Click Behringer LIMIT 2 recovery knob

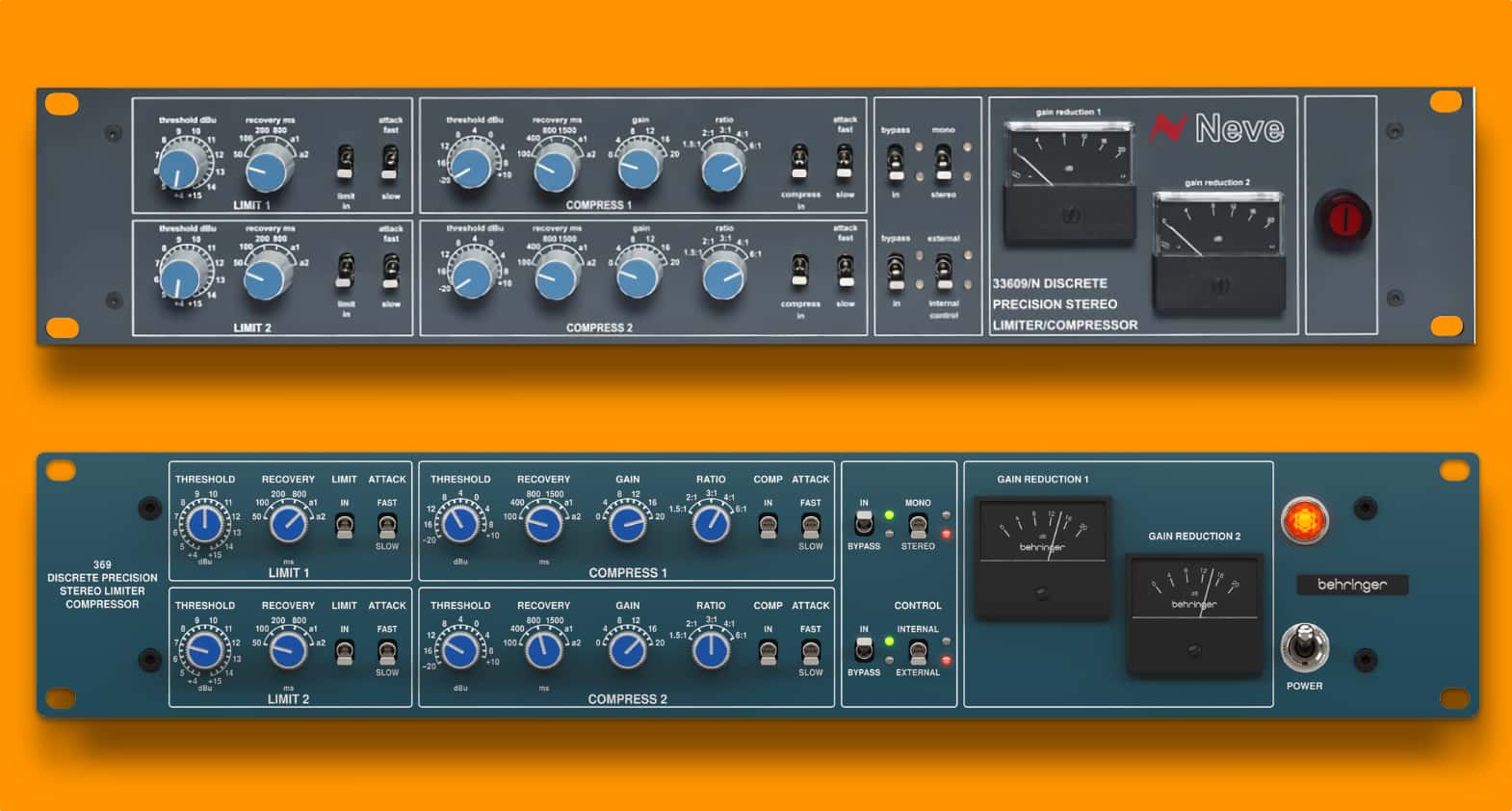(x=289, y=651)
